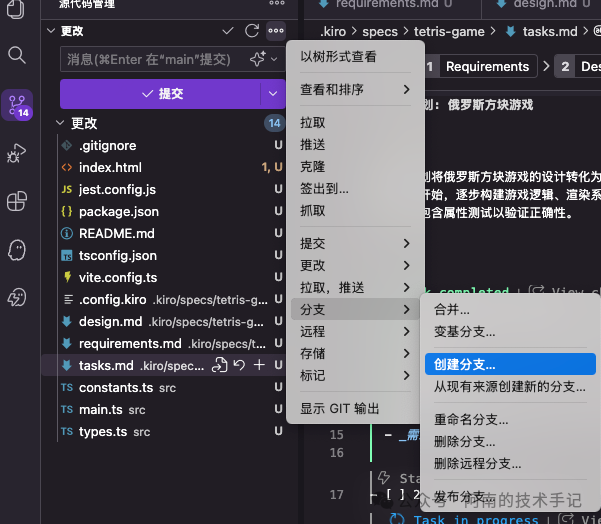Choose 删除远程分支... in submenu
Viewport: 601px width, 524px height.
tap(510, 463)
